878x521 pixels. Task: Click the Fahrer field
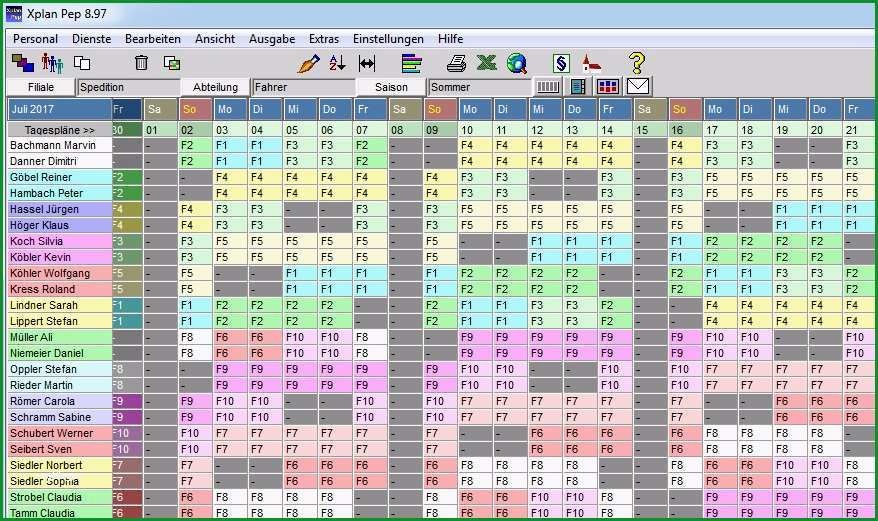pyautogui.click(x=304, y=87)
